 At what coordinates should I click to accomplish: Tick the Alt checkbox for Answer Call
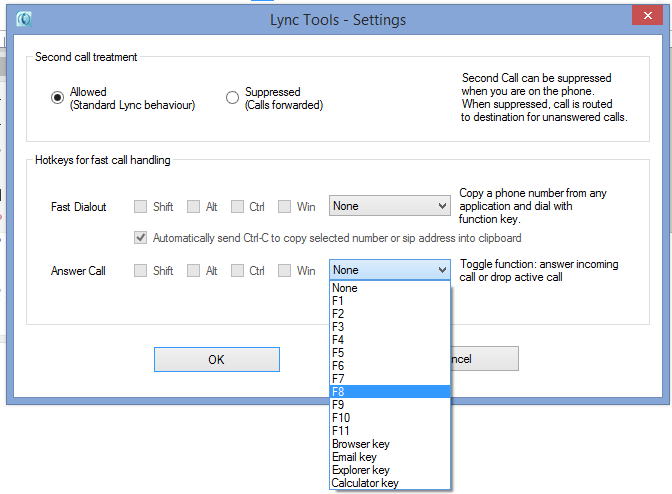coord(193,270)
